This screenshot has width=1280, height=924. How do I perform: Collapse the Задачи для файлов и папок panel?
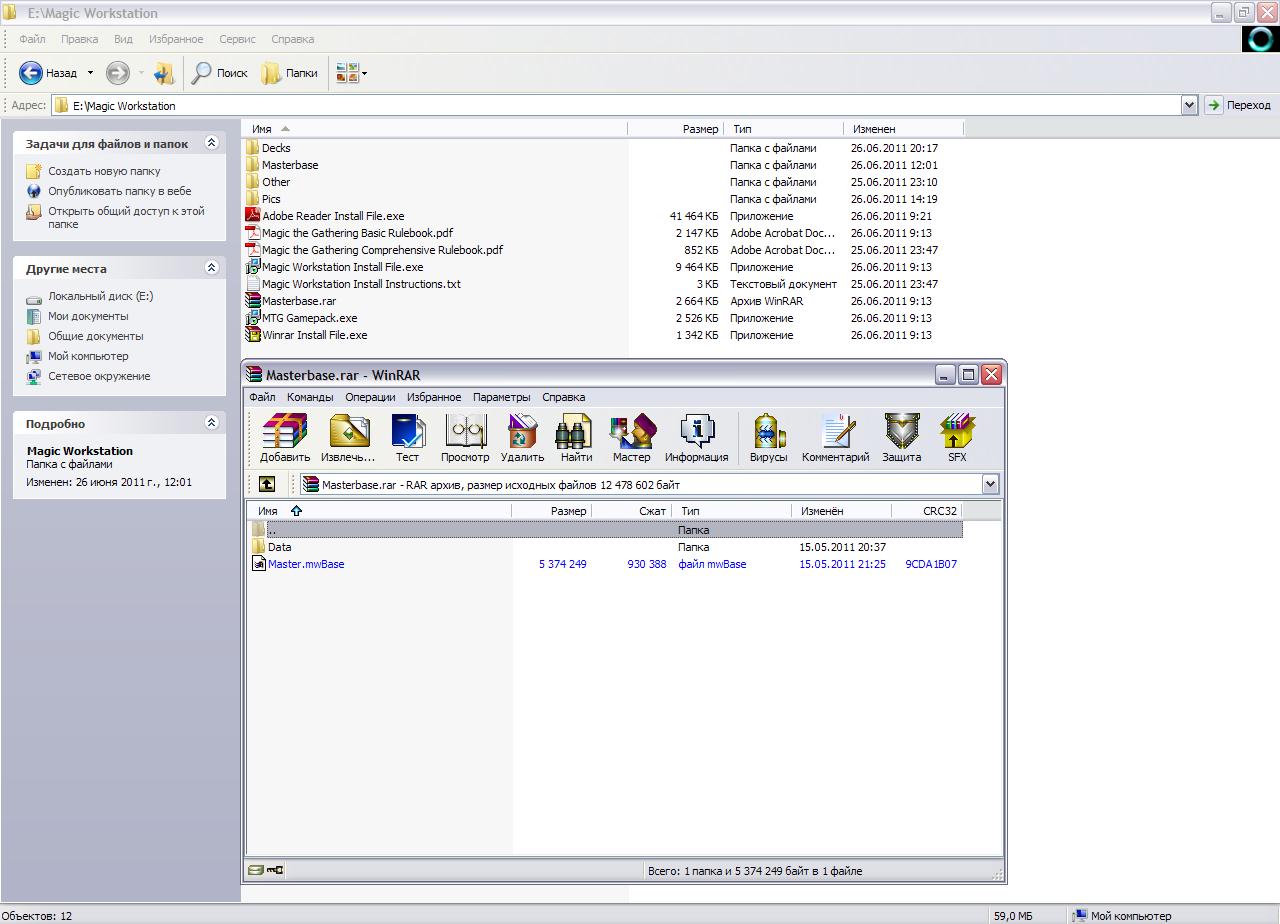[211, 143]
